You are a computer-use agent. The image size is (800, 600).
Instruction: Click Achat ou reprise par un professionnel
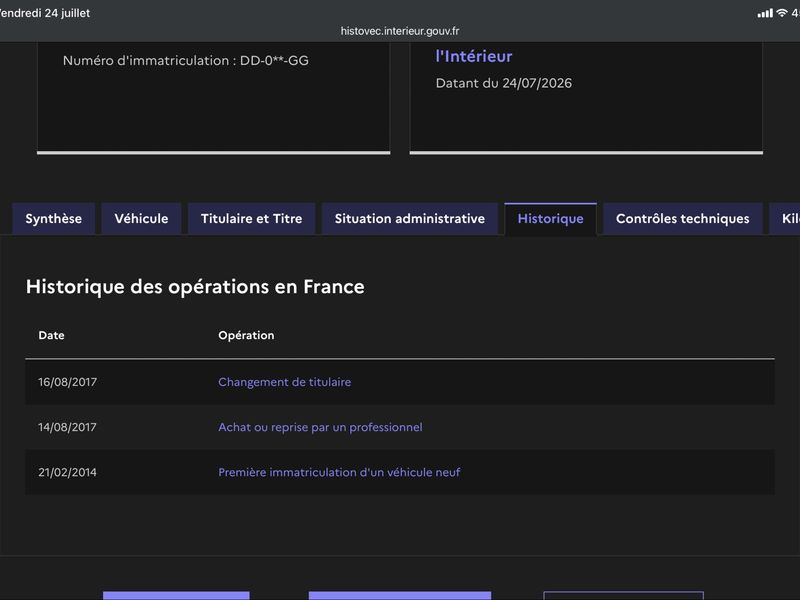click(320, 427)
